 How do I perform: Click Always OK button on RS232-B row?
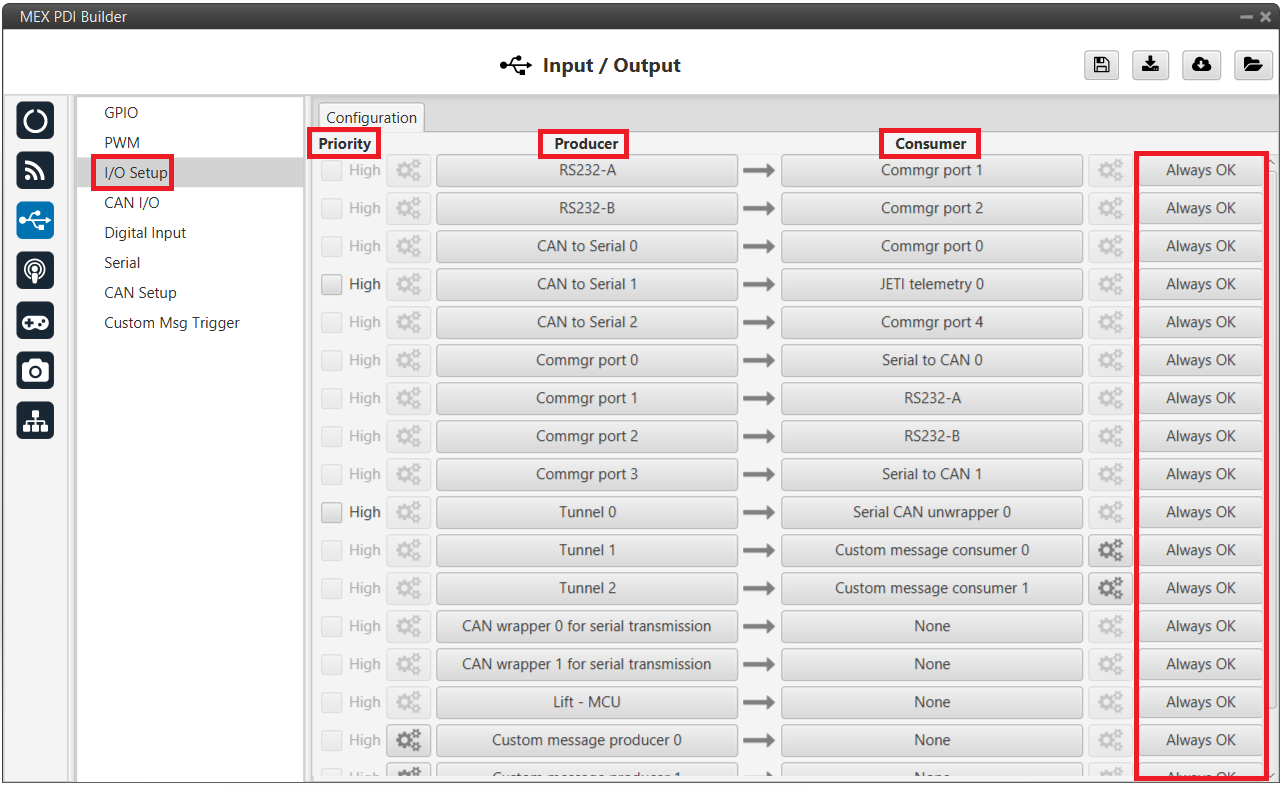1200,208
